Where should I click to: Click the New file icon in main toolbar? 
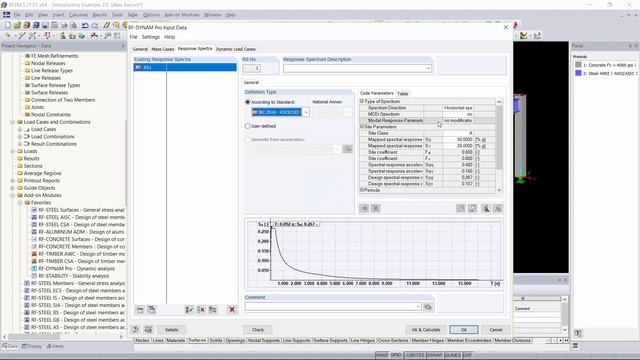tap(8, 25)
